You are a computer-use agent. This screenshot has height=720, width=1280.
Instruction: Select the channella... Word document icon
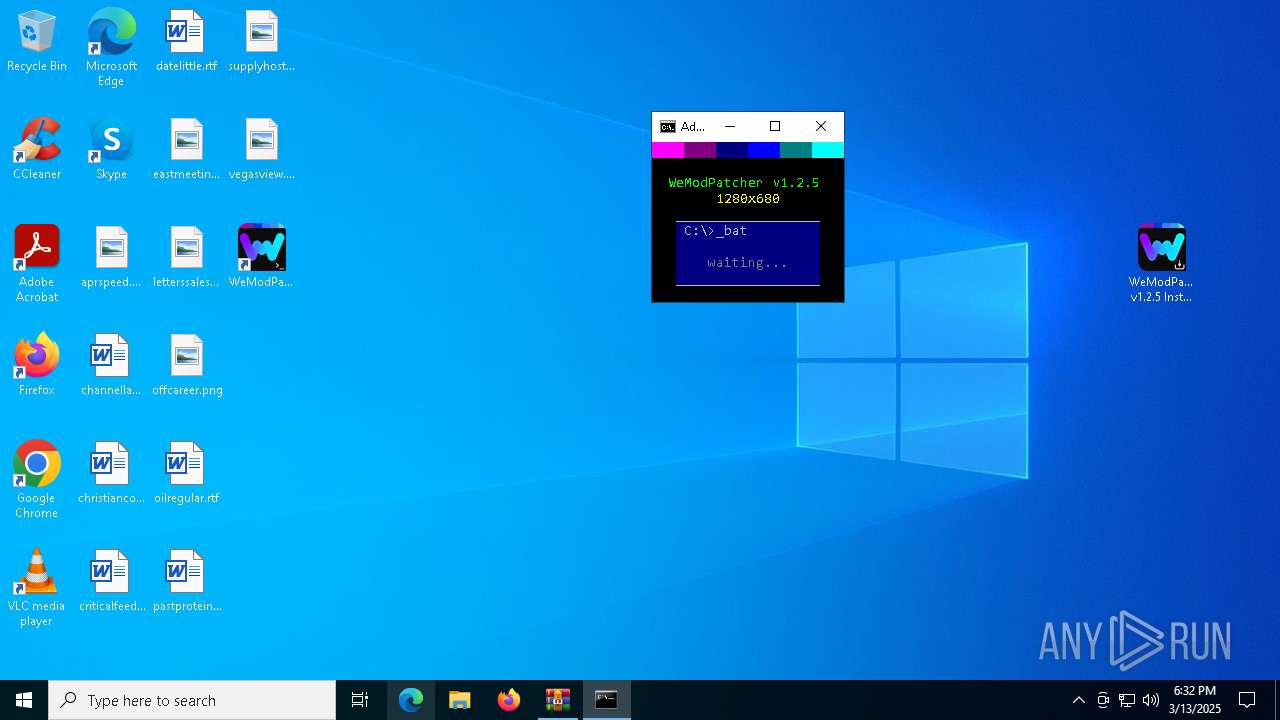(111, 366)
